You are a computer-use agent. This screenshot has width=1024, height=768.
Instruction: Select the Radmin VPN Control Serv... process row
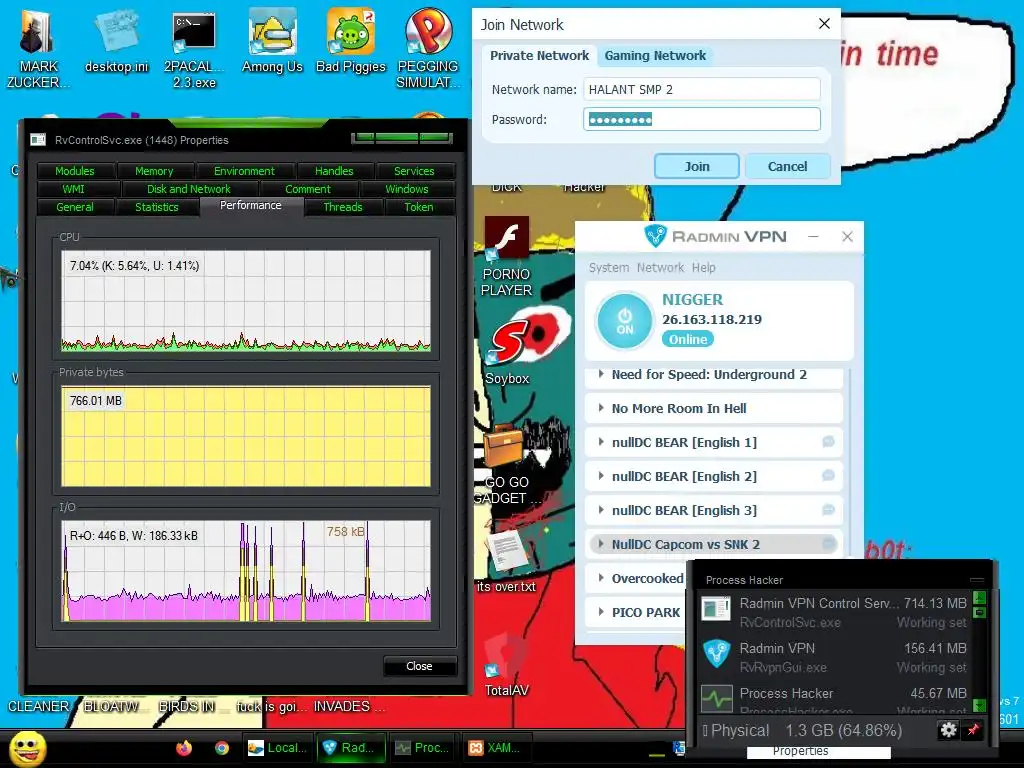coord(835,612)
